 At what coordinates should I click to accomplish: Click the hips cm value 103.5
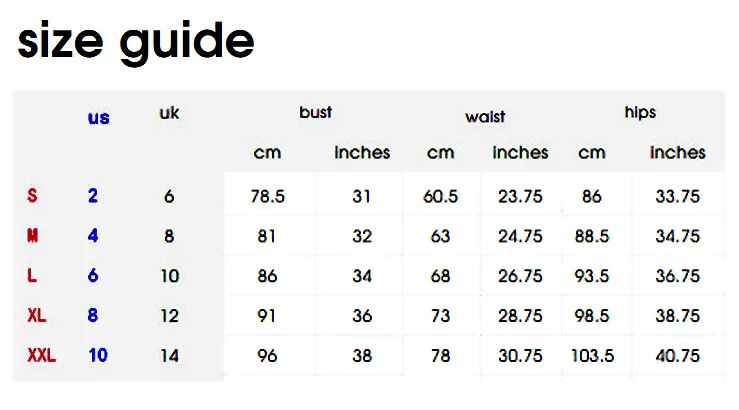click(x=592, y=355)
